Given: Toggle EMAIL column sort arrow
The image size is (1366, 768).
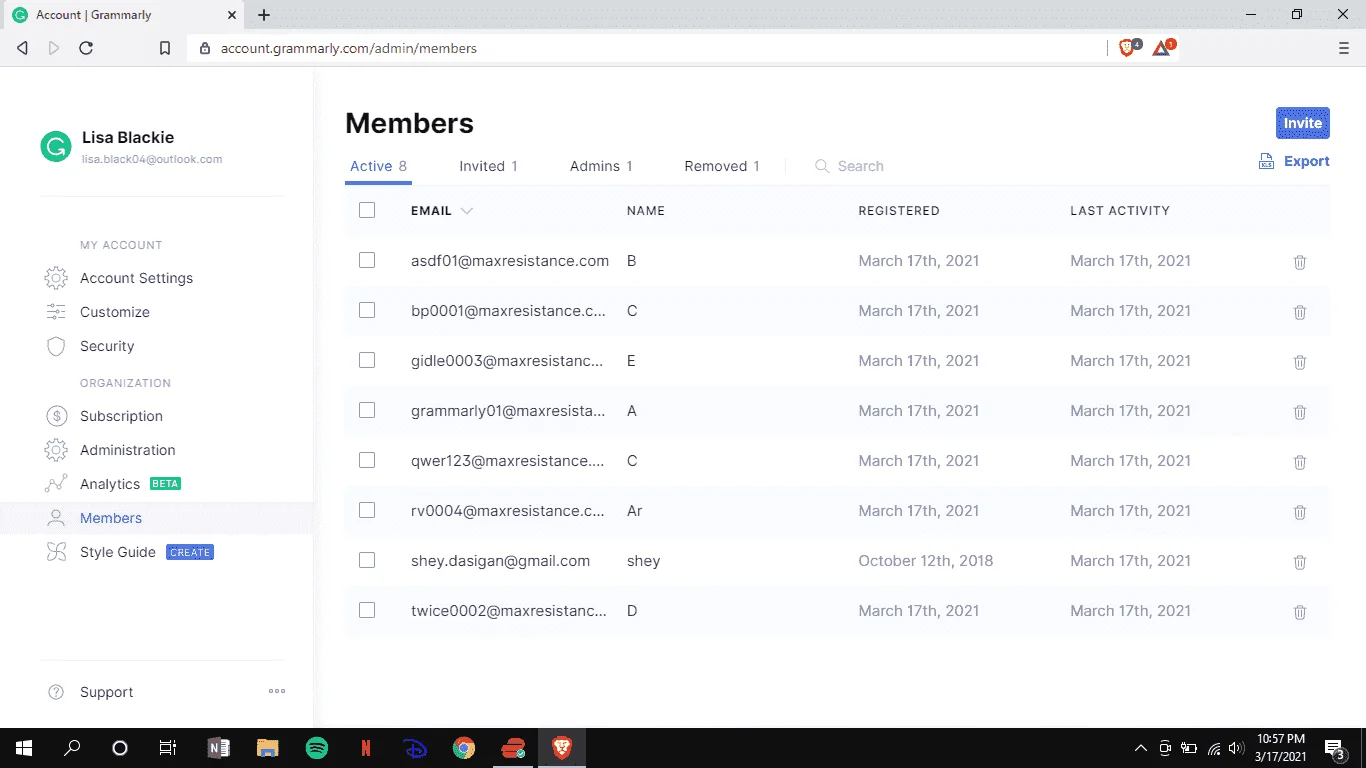Looking at the screenshot, I should (466, 211).
